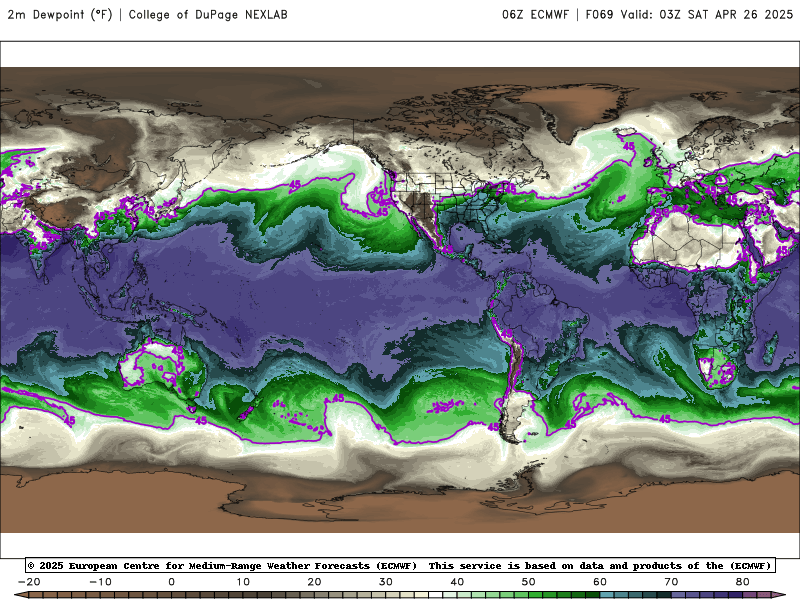Click the teal swatch below the 60 label
The image size is (800, 600).
607,595
